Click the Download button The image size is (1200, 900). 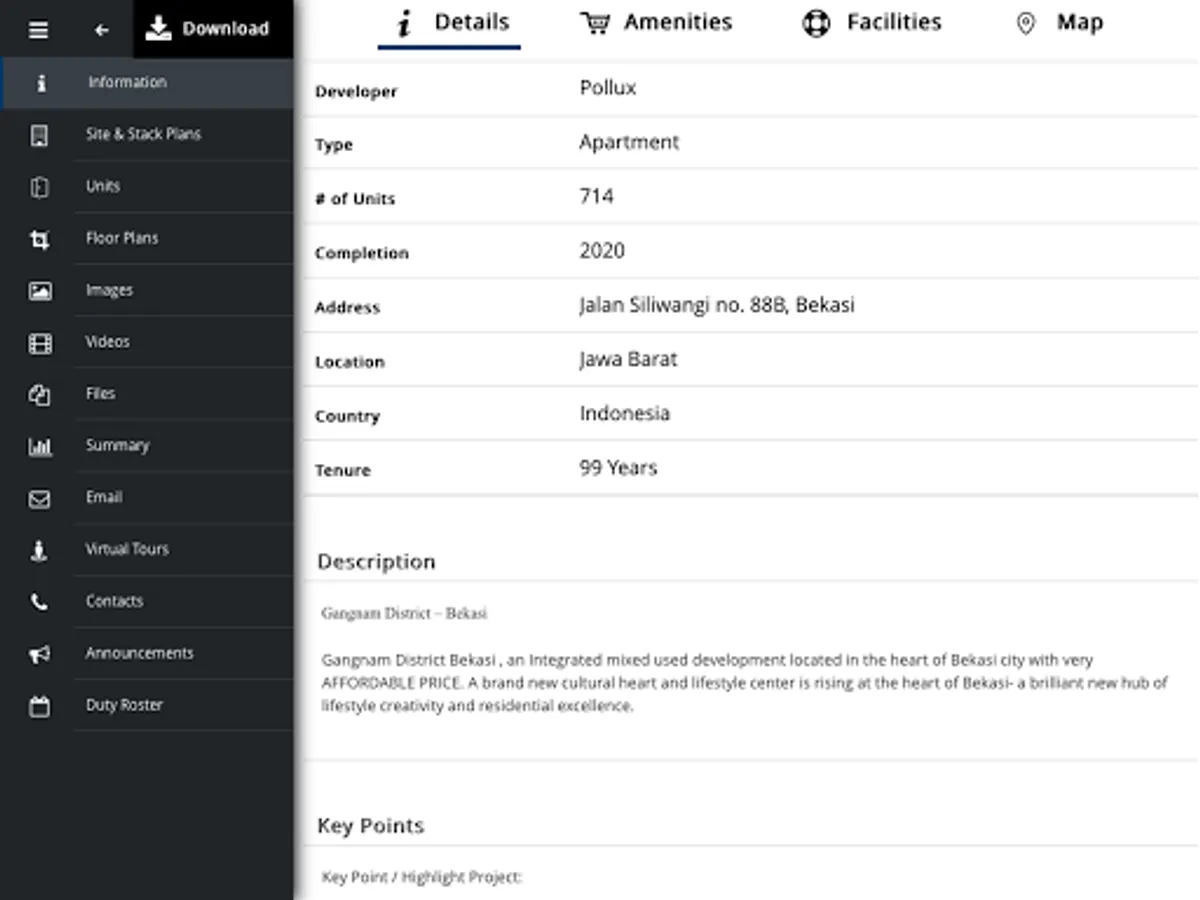(x=208, y=29)
